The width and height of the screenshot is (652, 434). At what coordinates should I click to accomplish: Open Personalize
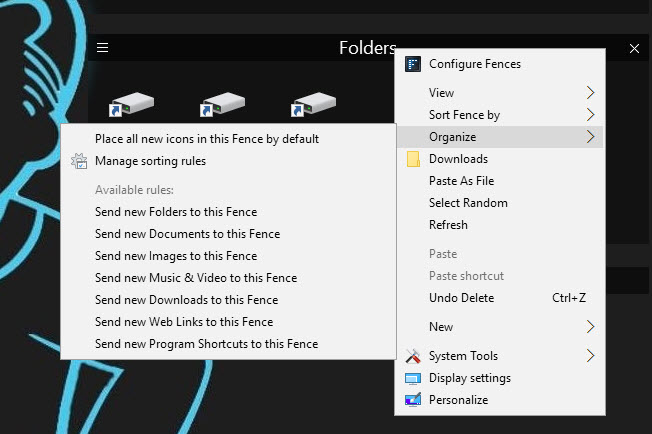pyautogui.click(x=500, y=400)
